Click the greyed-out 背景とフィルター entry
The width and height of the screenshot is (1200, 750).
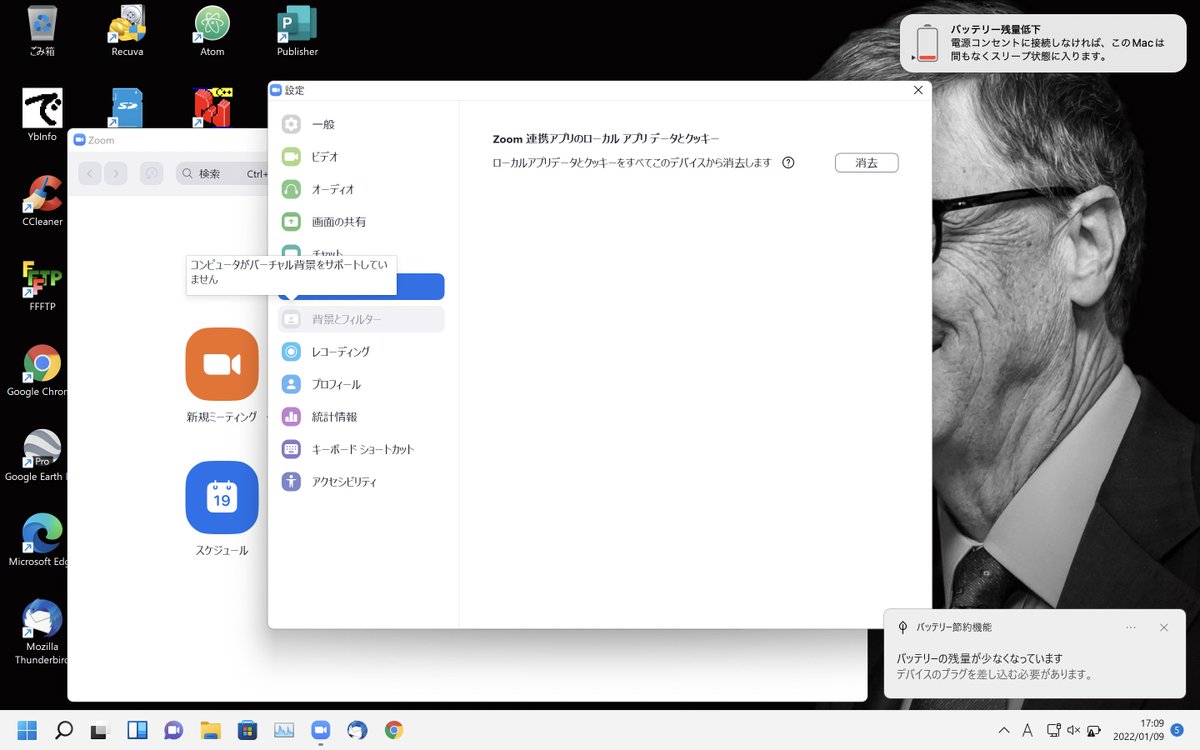(361, 319)
